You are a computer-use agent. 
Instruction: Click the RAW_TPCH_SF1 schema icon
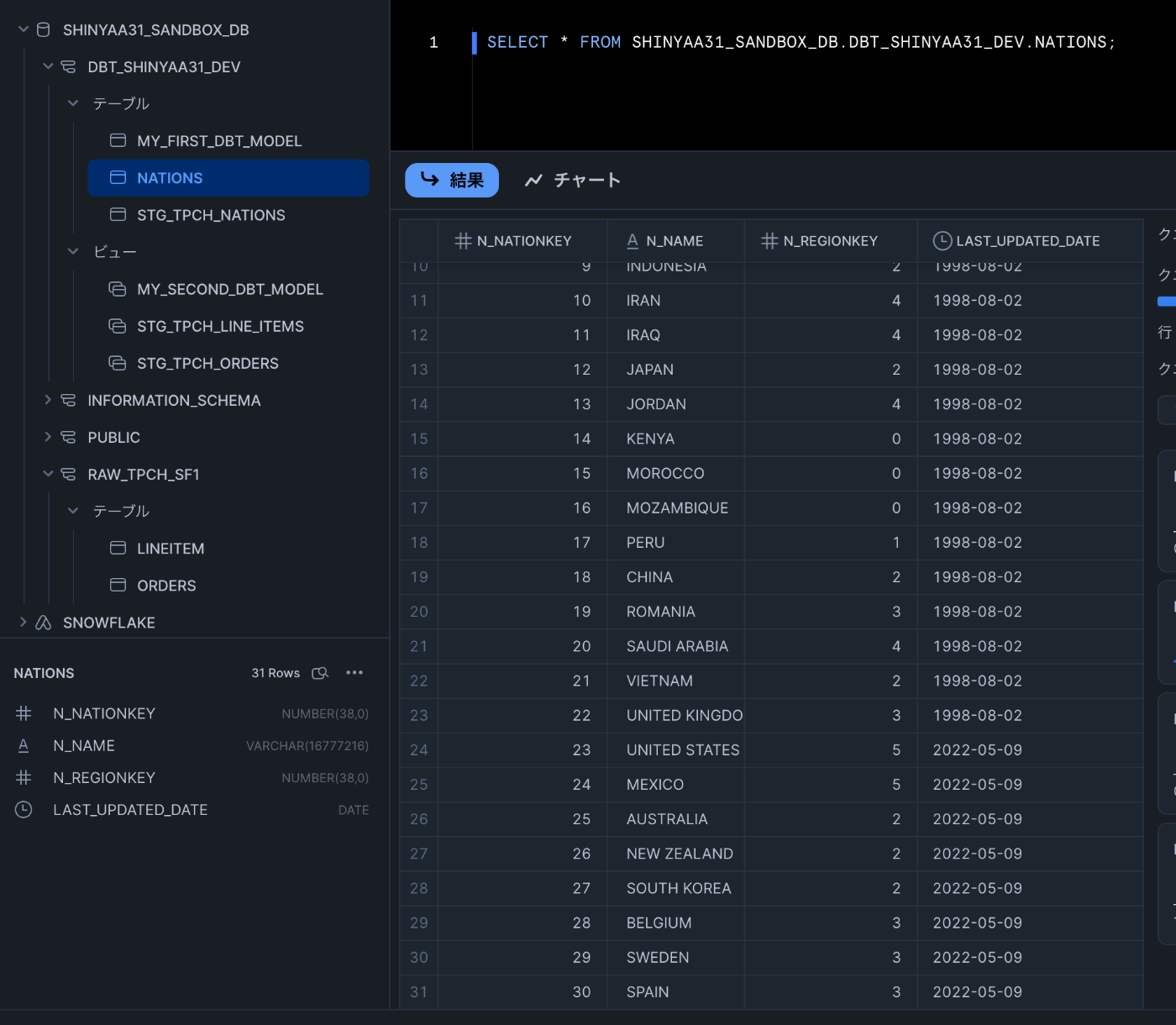pyautogui.click(x=68, y=474)
